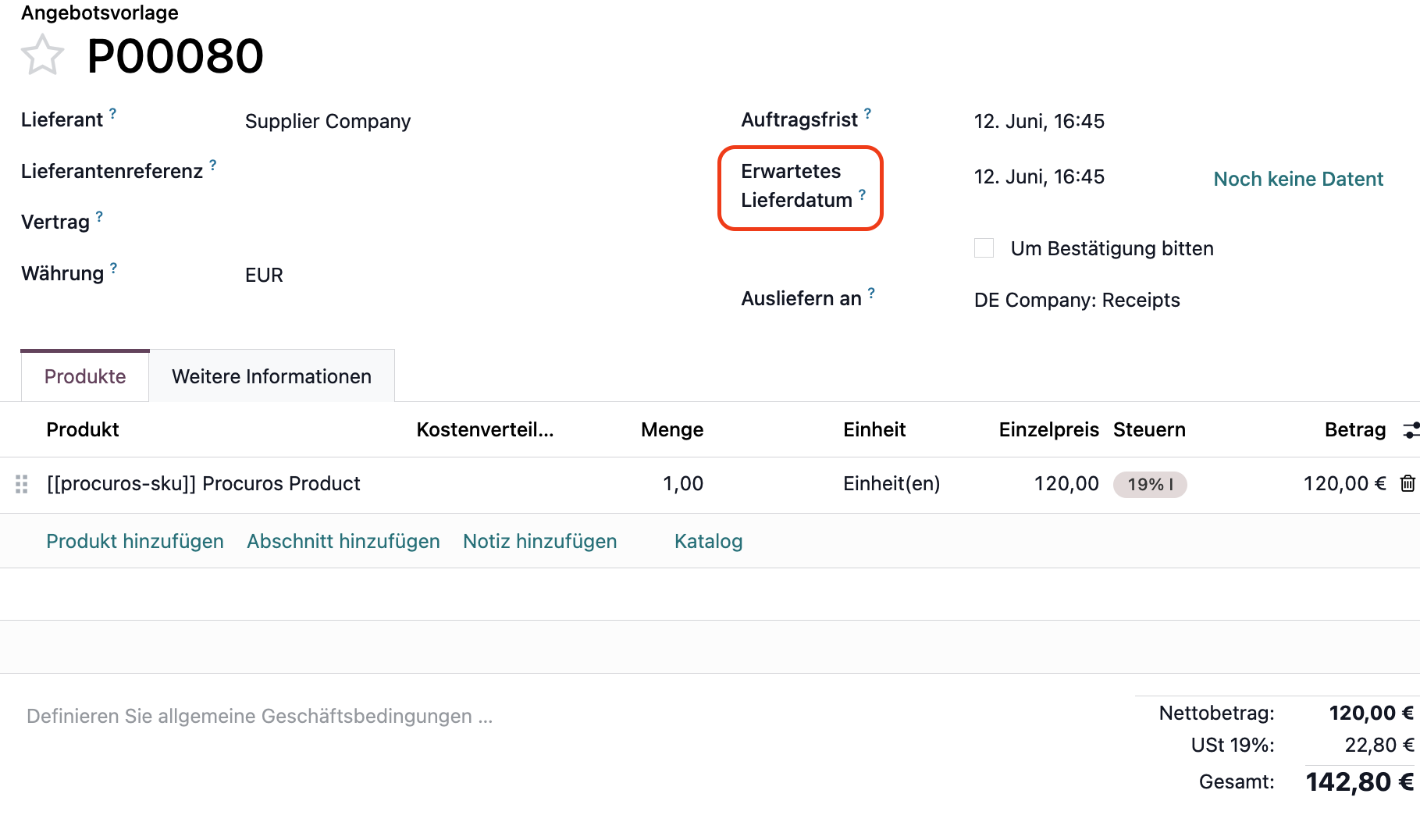Select the Steuern column header
This screenshot has height=840, width=1420.
(1149, 429)
